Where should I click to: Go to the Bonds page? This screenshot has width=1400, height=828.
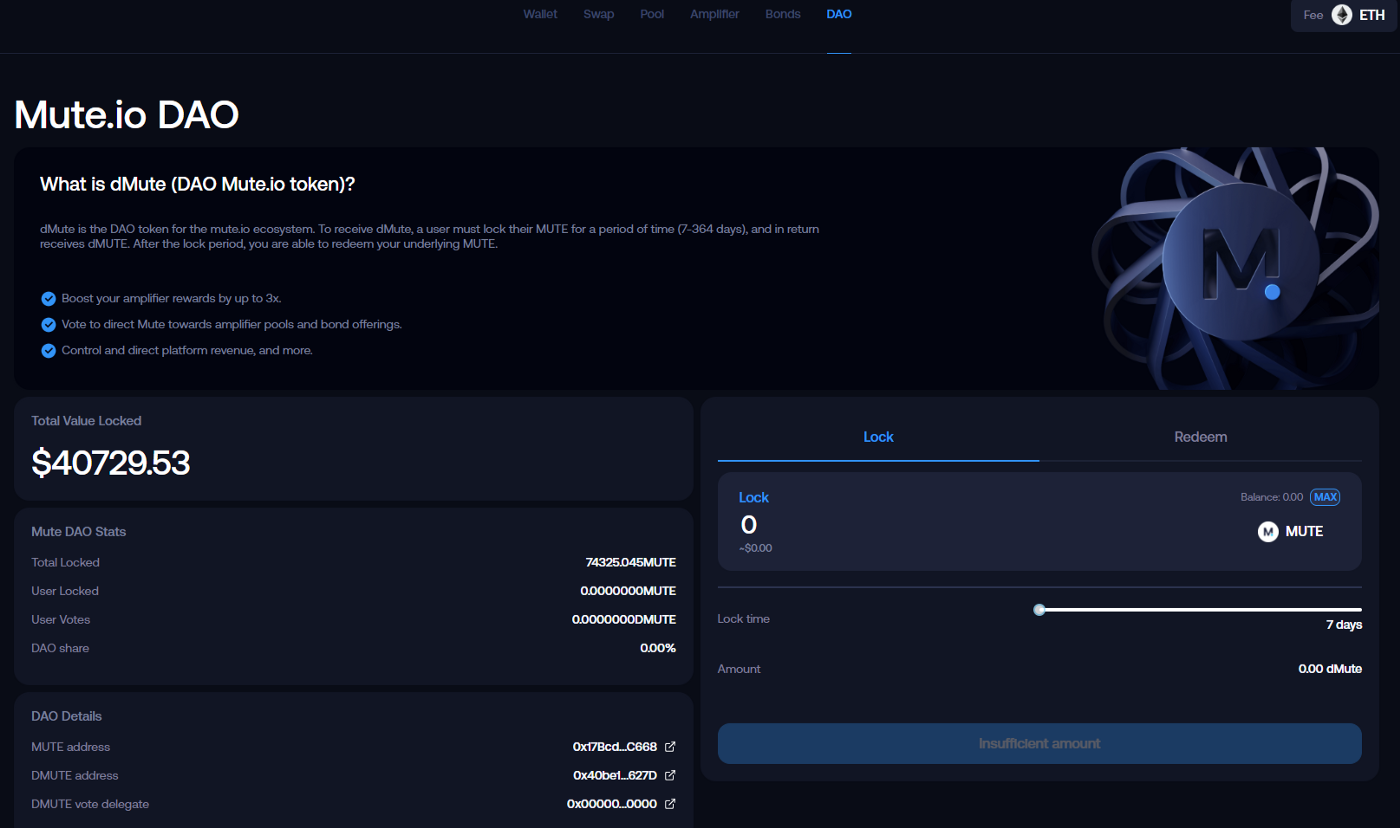coord(783,14)
